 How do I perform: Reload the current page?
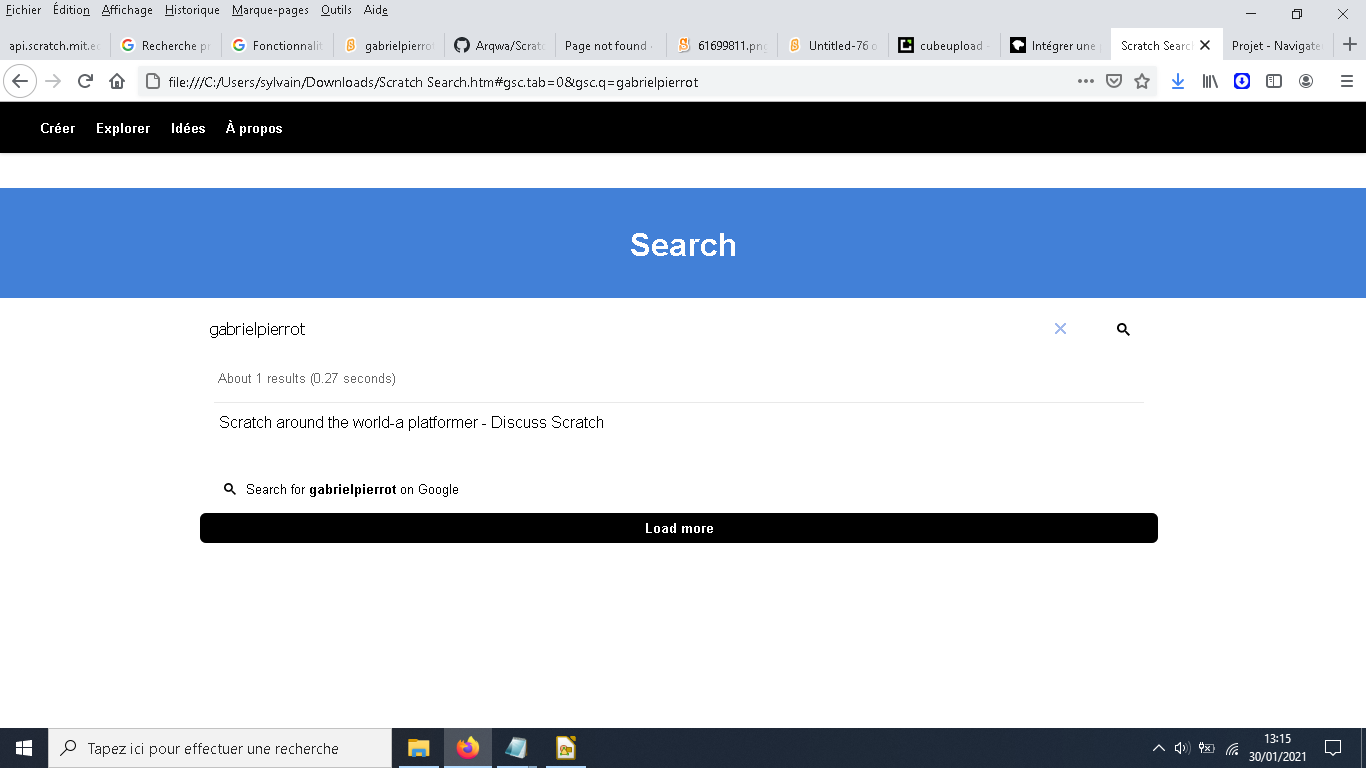click(85, 81)
